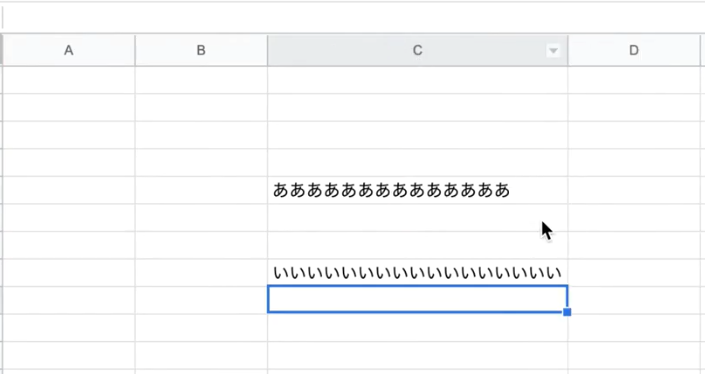This screenshot has height=374, width=705.
Task: Click the cell containing いいいい text
Action: tap(418, 272)
